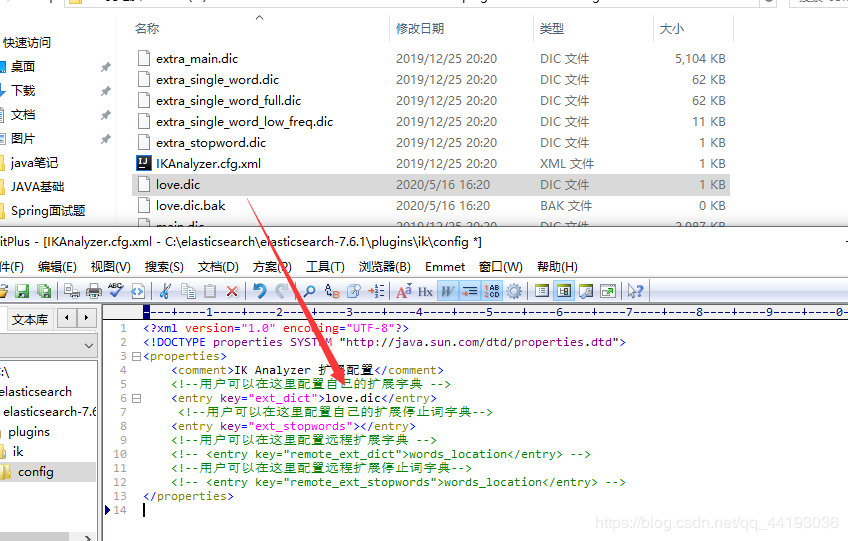Open the 文档(D) menu
Image resolution: width=848 pixels, height=541 pixels.
(218, 267)
